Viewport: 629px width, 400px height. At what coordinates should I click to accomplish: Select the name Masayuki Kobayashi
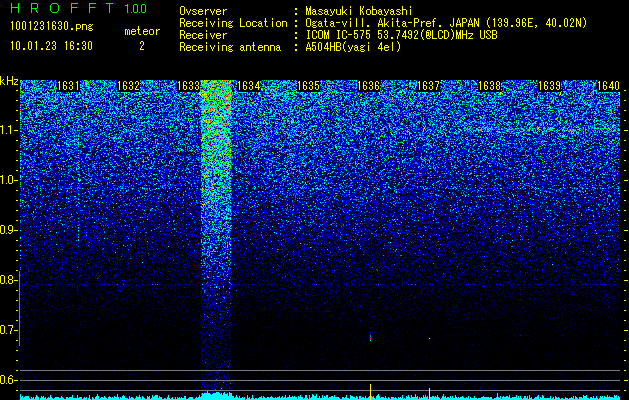(359, 12)
